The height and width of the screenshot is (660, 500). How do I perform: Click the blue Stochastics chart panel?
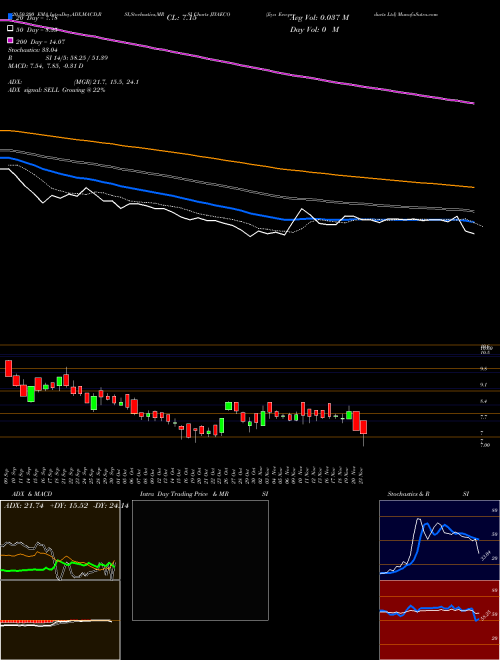[439, 540]
